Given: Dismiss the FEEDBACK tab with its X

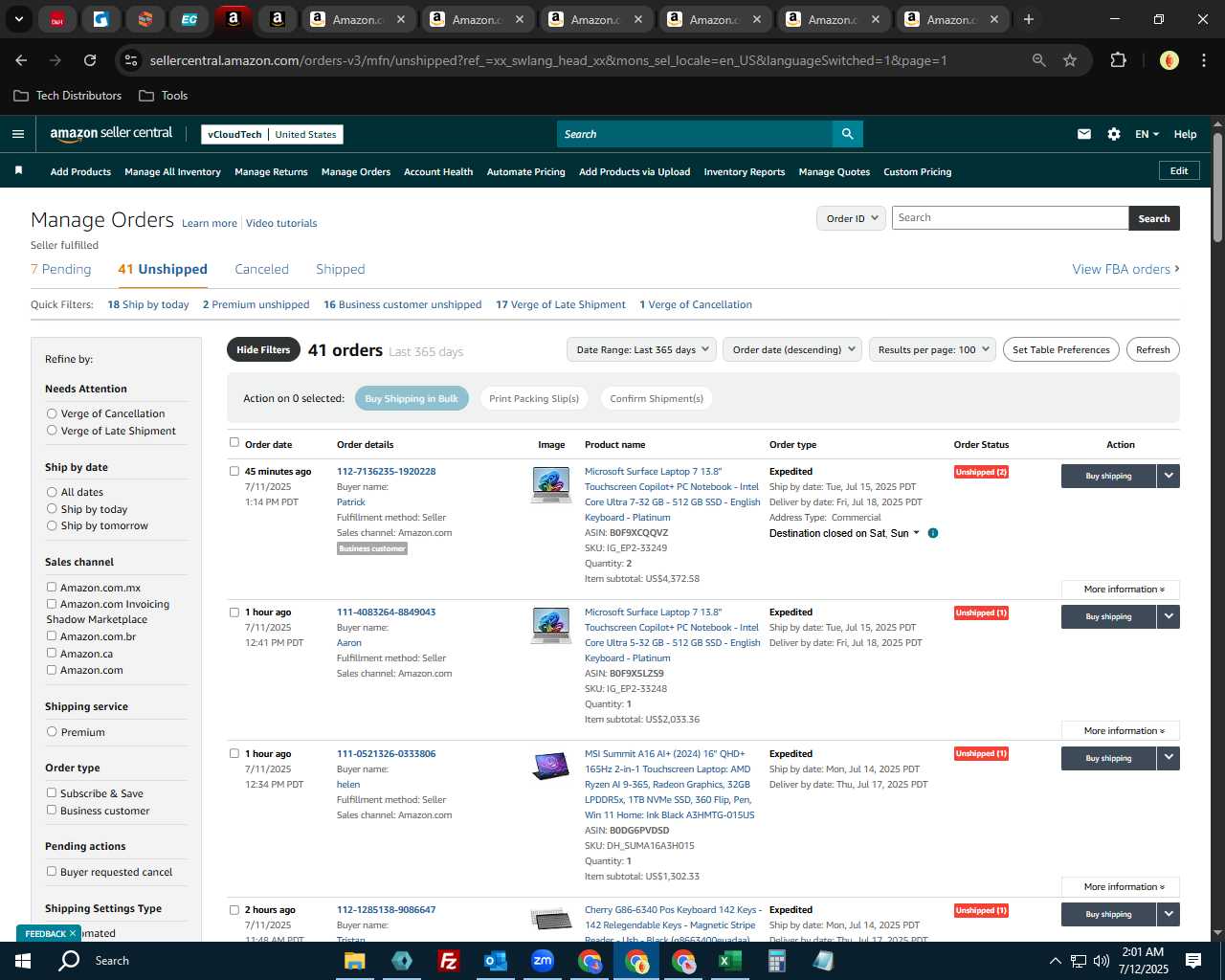Looking at the screenshot, I should (72, 933).
